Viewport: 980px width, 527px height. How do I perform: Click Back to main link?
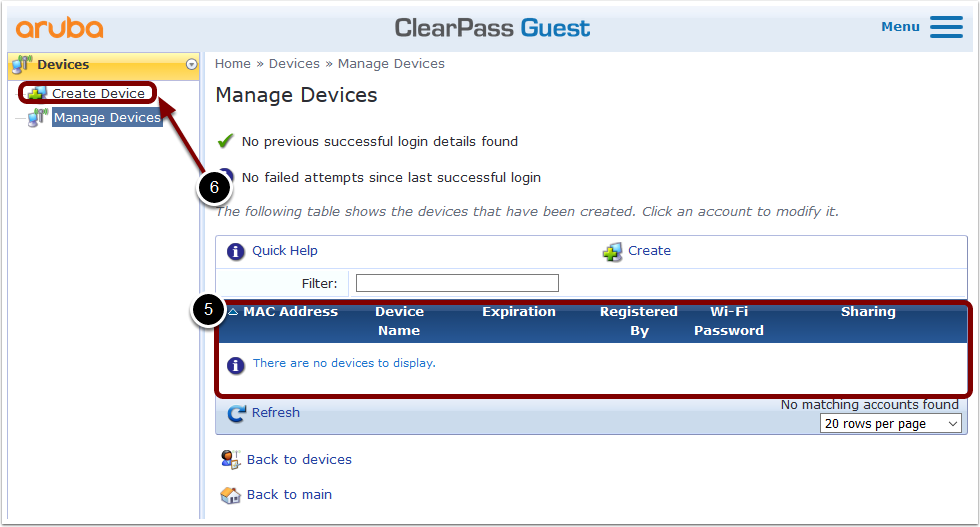289,494
